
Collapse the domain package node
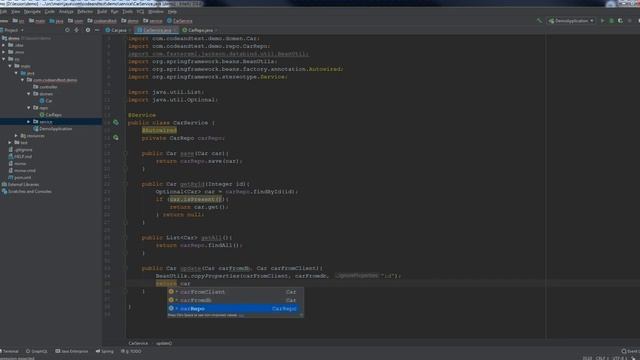pyautogui.click(x=29, y=94)
